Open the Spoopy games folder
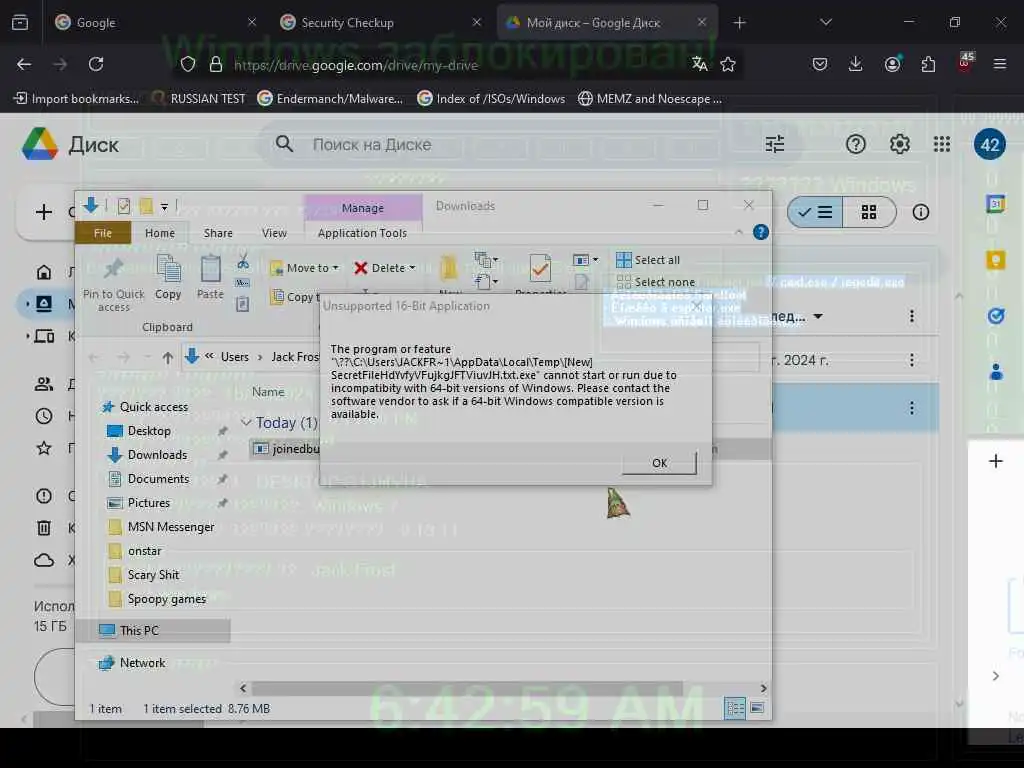The image size is (1024, 768). click(x=157, y=599)
